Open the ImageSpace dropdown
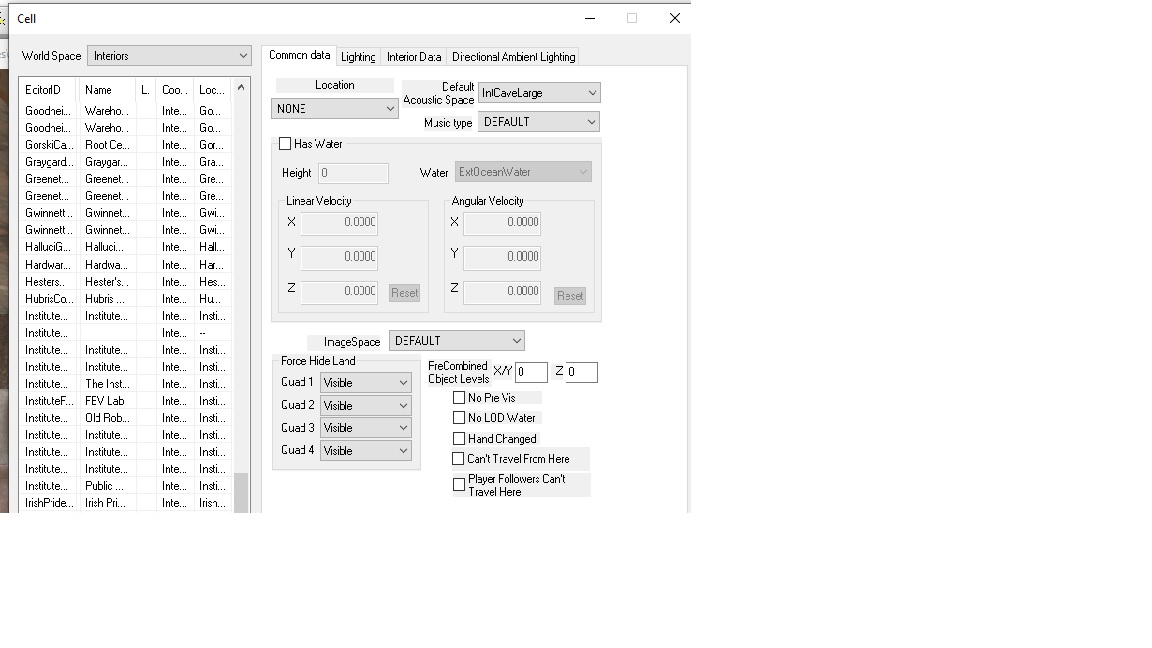Image resolution: width=1152 pixels, height=648 pixels. [456, 341]
